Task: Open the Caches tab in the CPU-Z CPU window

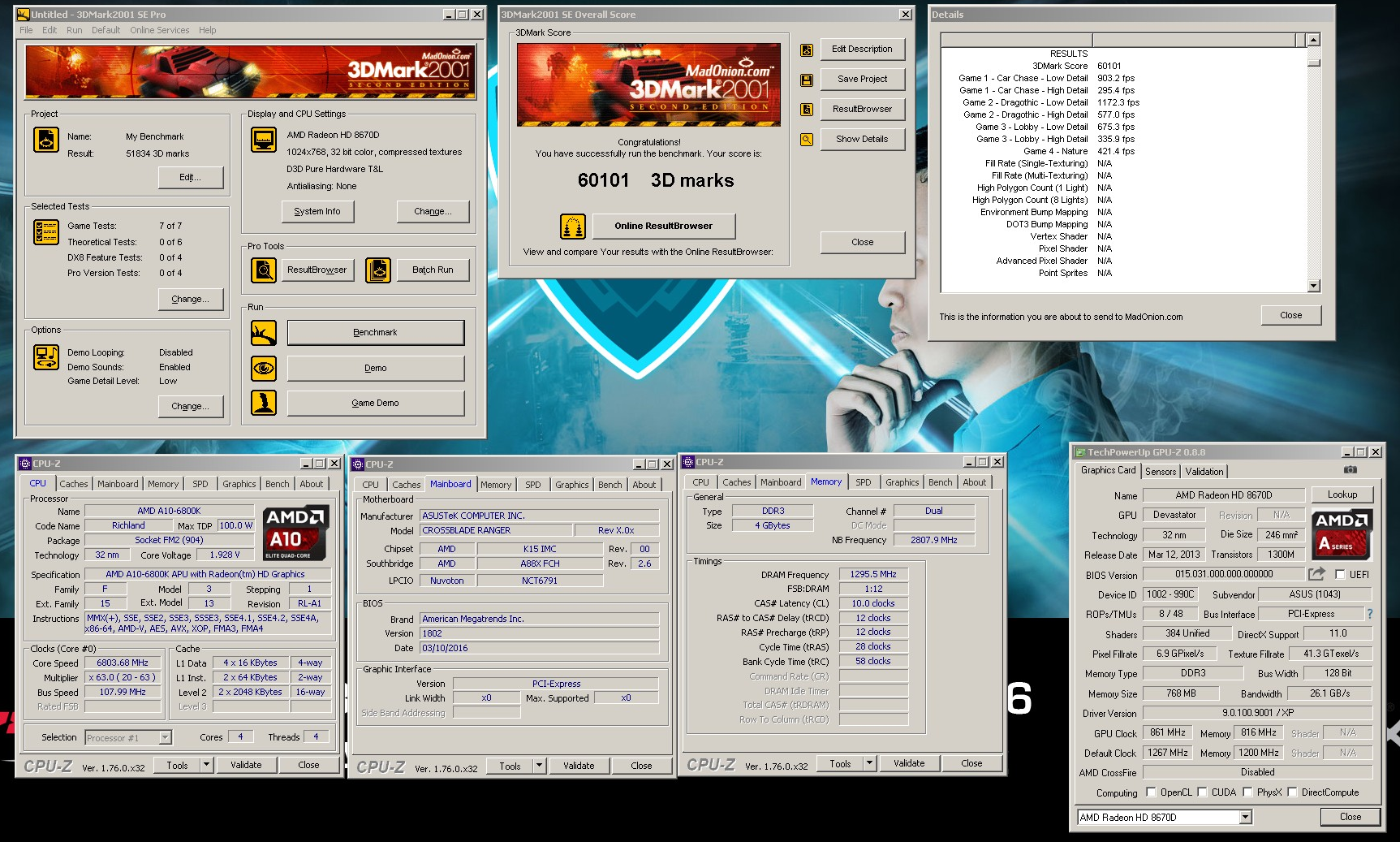Action: tap(74, 484)
